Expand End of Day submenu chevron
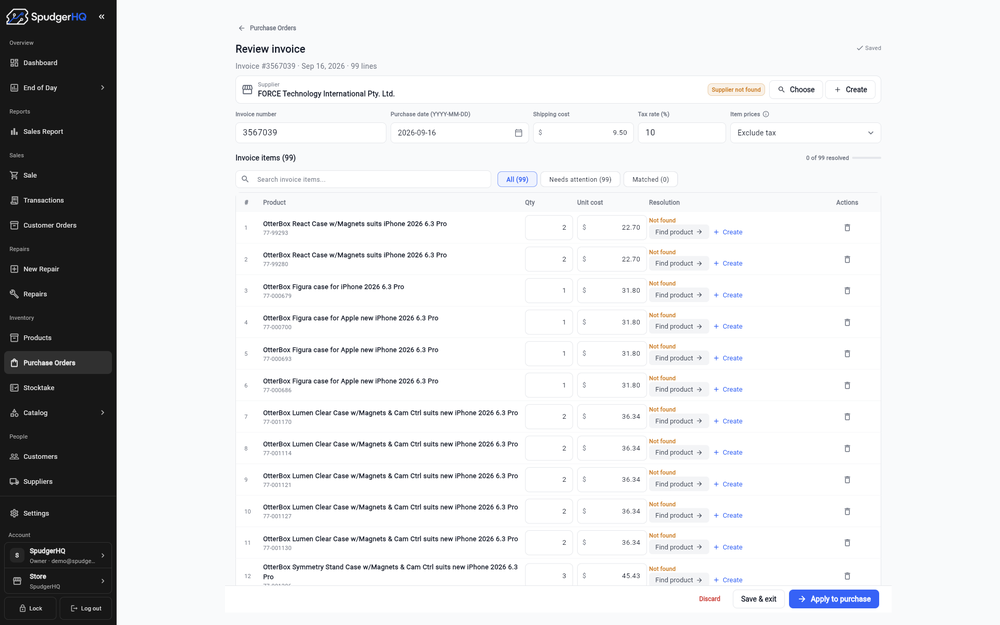Viewport: 1000px width, 625px height. click(x=103, y=87)
